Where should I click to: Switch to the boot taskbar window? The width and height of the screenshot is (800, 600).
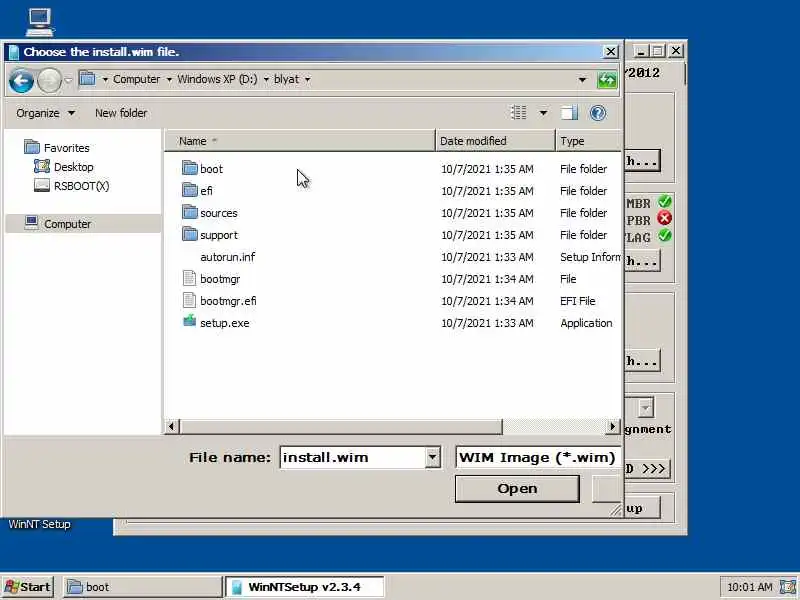coord(143,587)
